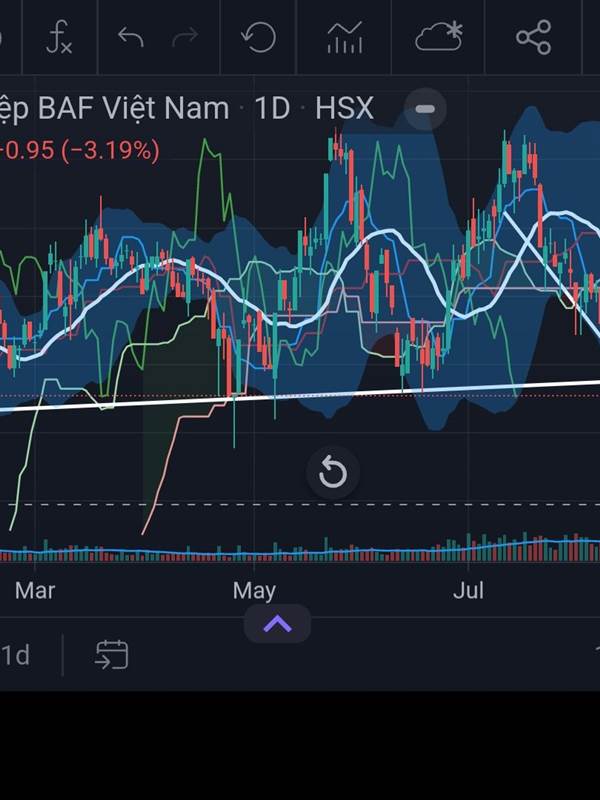The width and height of the screenshot is (600, 800).
Task: Share the chart
Action: (x=534, y=37)
